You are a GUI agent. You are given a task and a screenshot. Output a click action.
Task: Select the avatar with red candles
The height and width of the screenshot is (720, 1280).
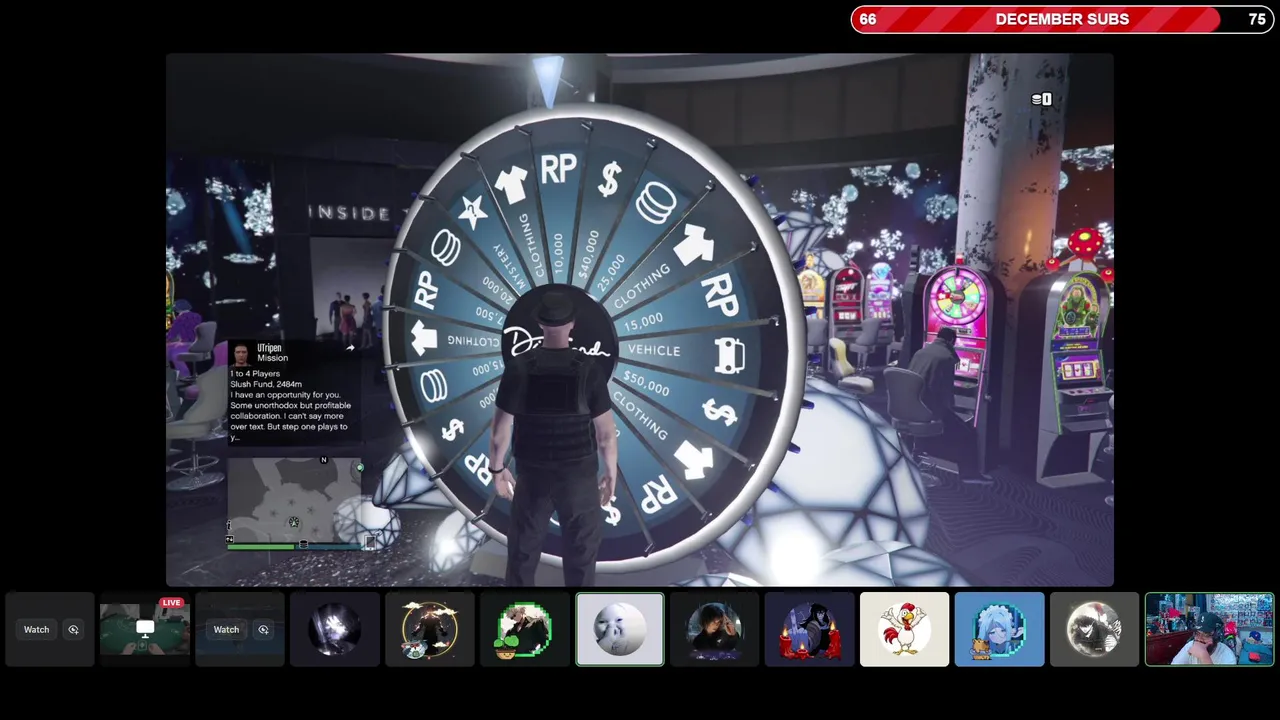[810, 629]
